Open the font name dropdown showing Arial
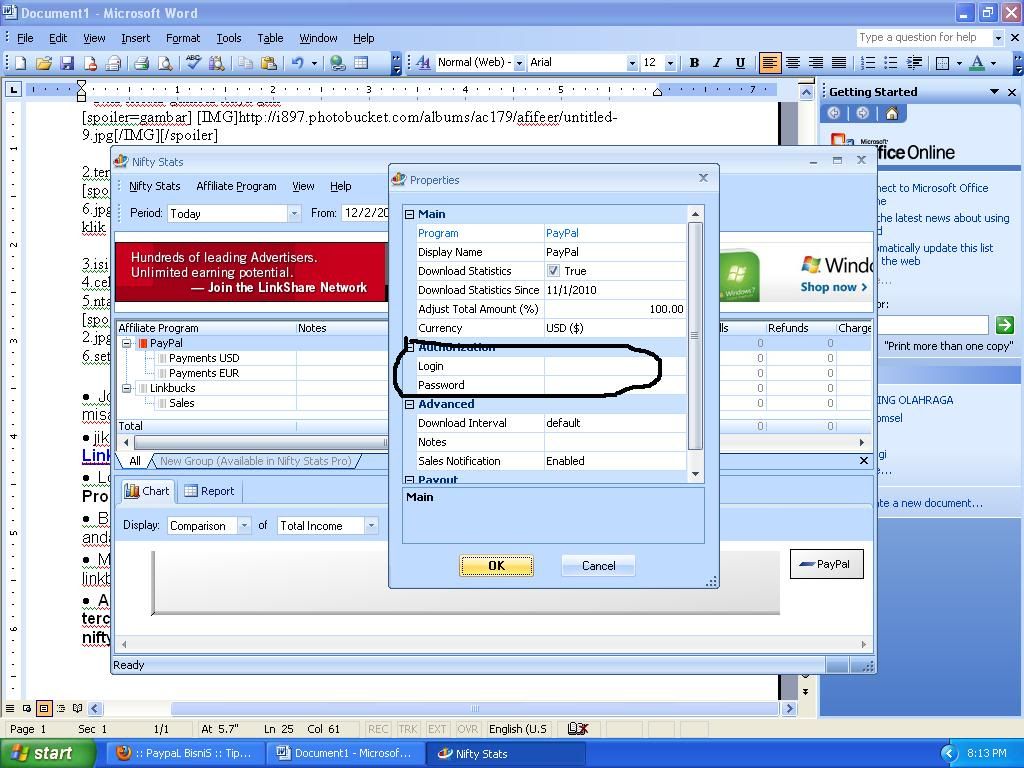Image resolution: width=1024 pixels, height=768 pixels. [632, 63]
